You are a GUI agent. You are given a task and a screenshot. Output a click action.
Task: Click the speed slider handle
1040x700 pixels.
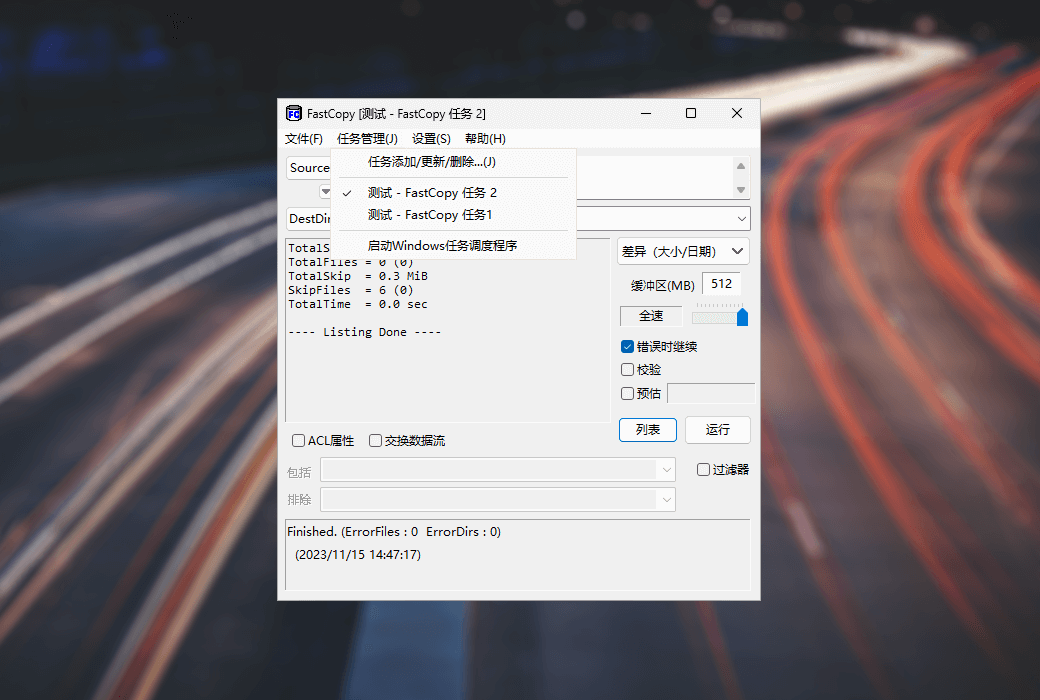tap(742, 317)
